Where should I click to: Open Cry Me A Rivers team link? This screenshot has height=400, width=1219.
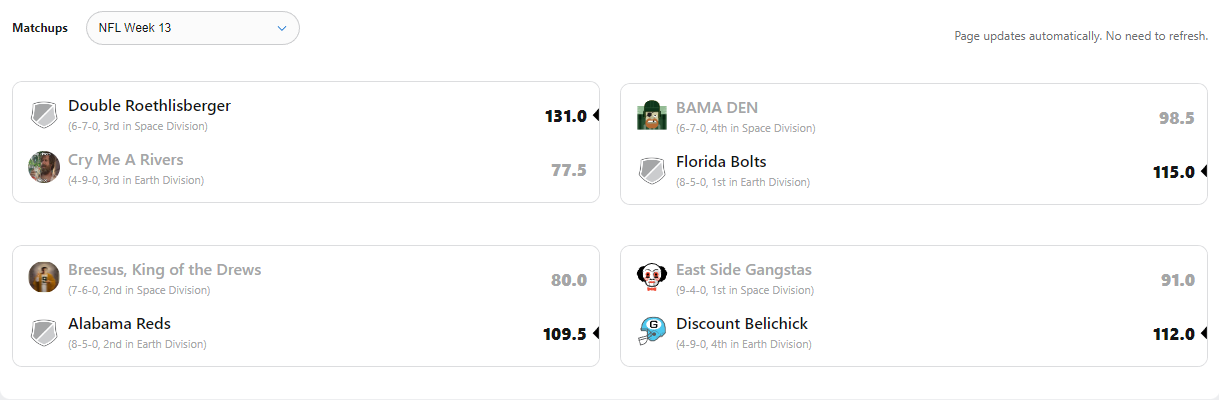(126, 160)
